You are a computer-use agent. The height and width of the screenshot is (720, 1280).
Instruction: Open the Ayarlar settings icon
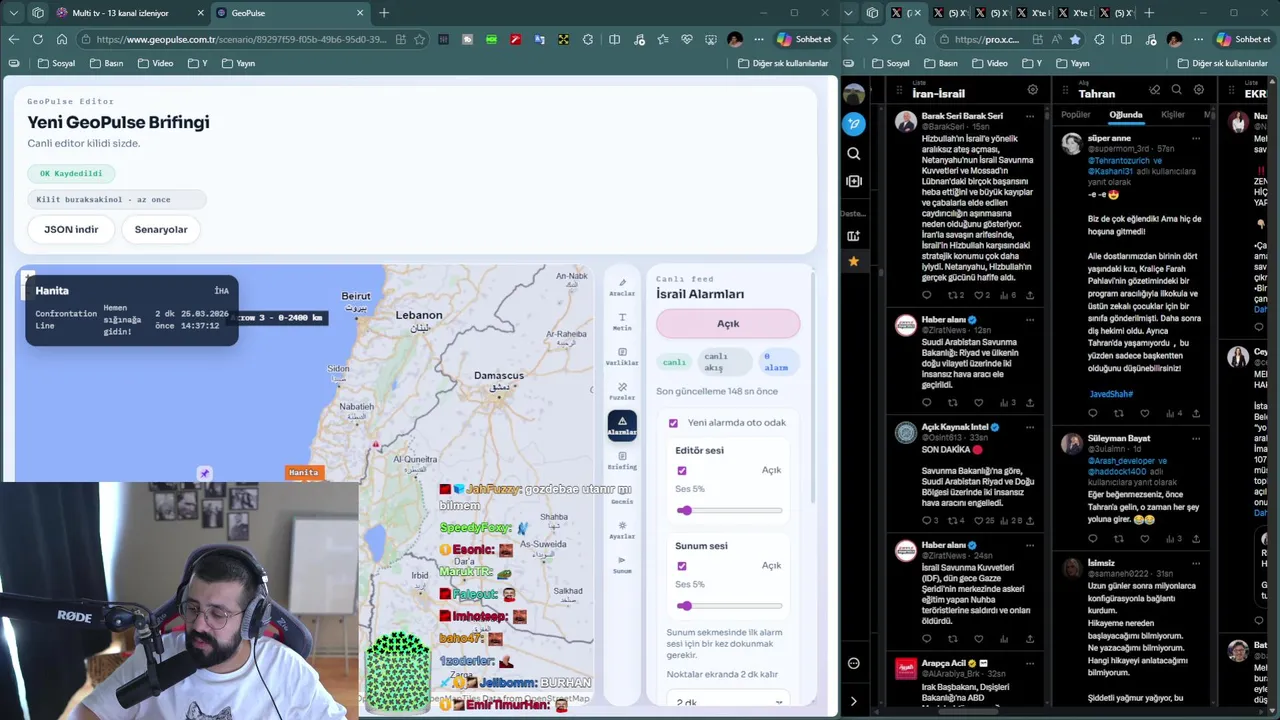(622, 530)
